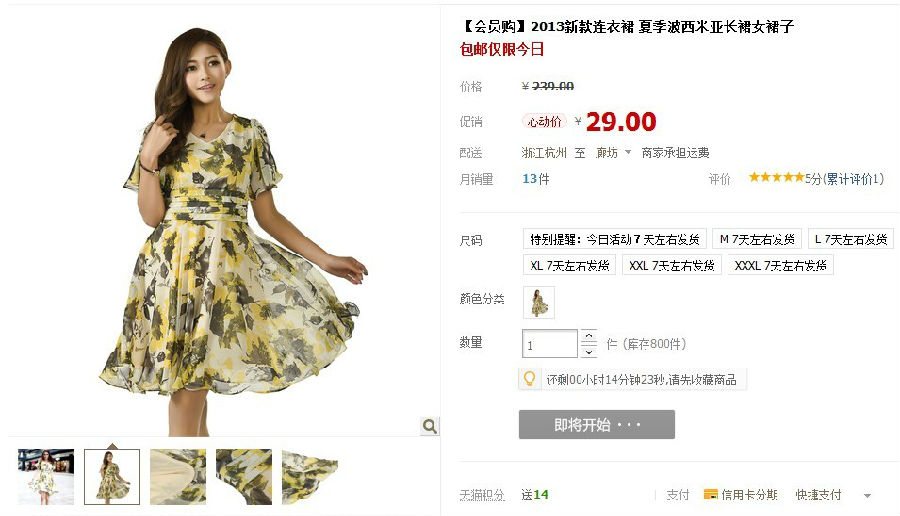The height and width of the screenshot is (516, 900).
Task: Select size L option
Action: [851, 239]
